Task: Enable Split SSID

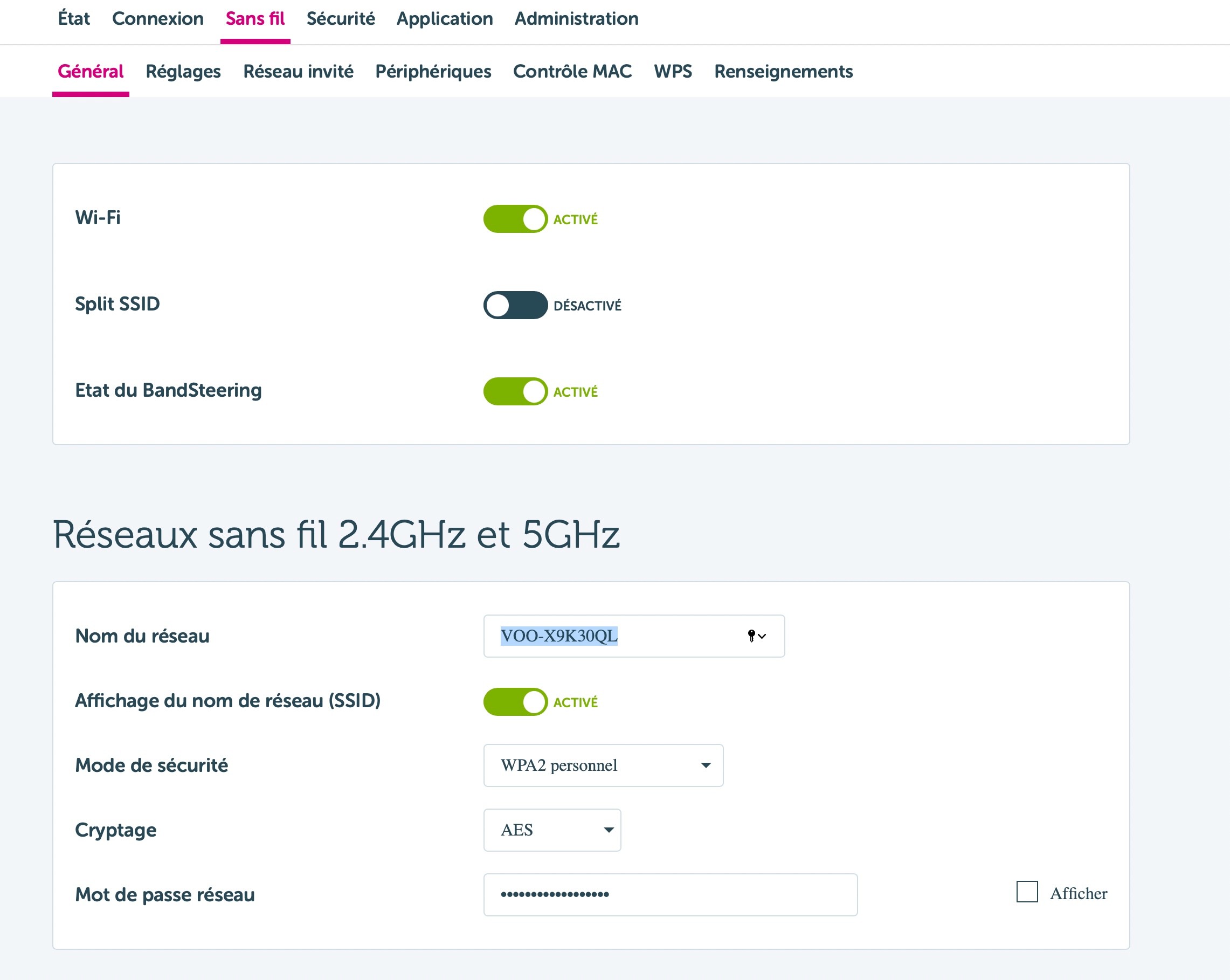Action: 515,305
